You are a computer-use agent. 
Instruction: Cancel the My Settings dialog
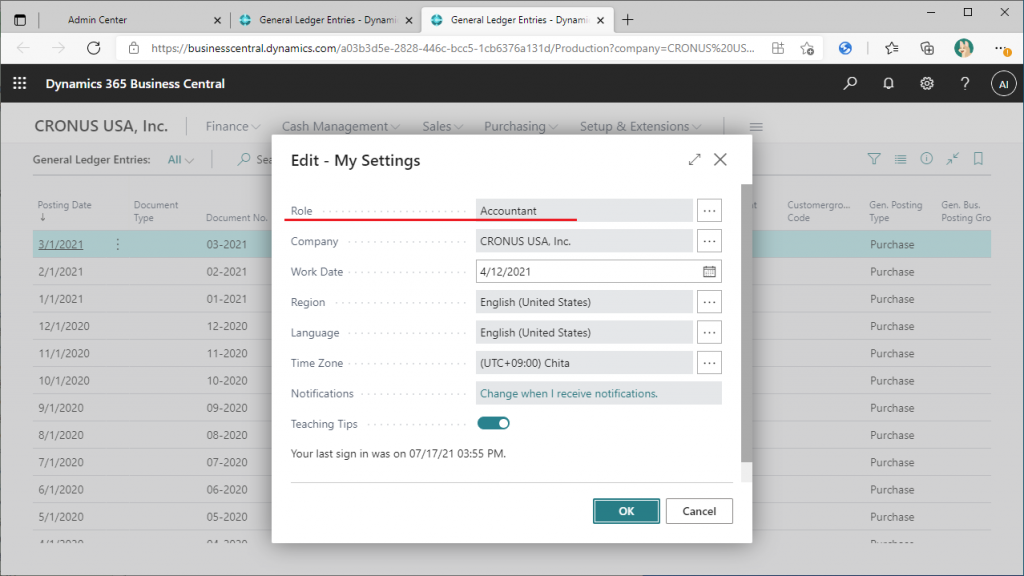point(699,511)
